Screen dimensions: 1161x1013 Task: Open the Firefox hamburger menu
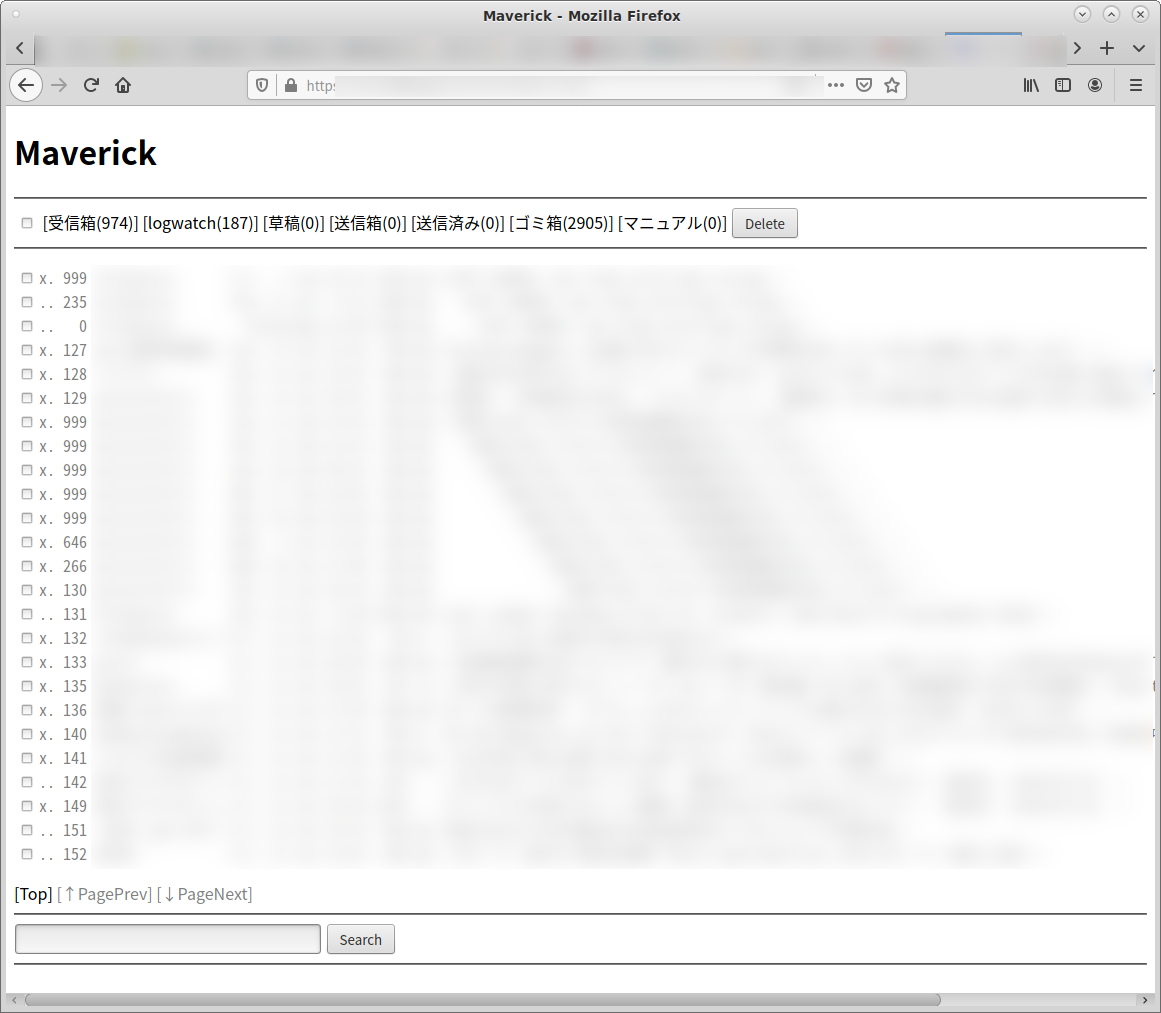[1136, 85]
